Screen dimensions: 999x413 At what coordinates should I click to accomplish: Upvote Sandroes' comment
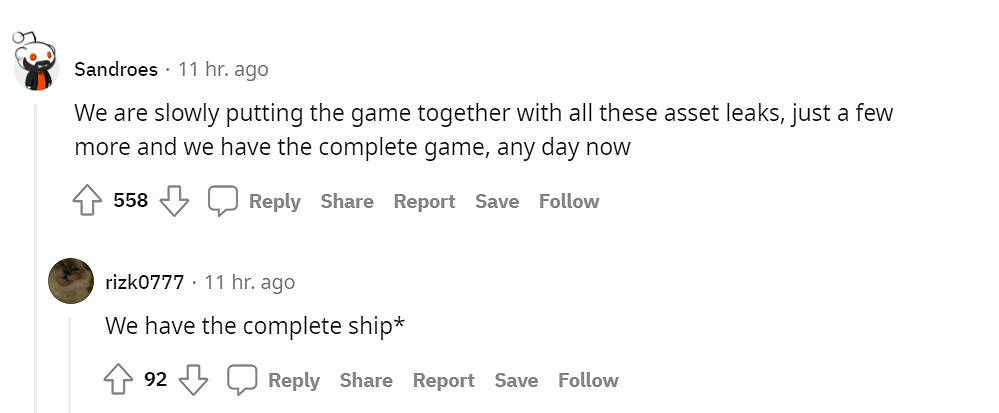coord(88,201)
